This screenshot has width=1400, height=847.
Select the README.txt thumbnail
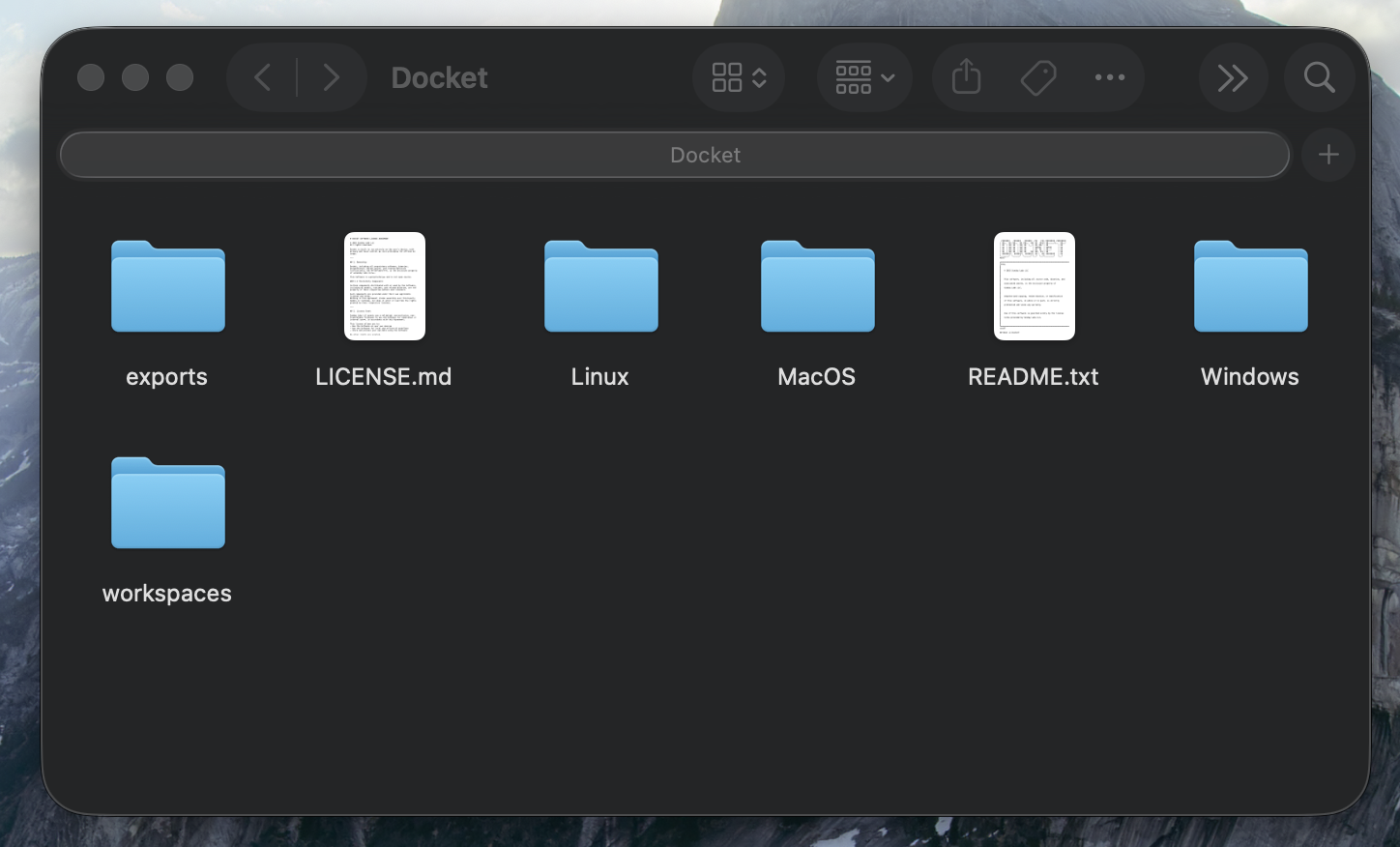click(x=1034, y=286)
